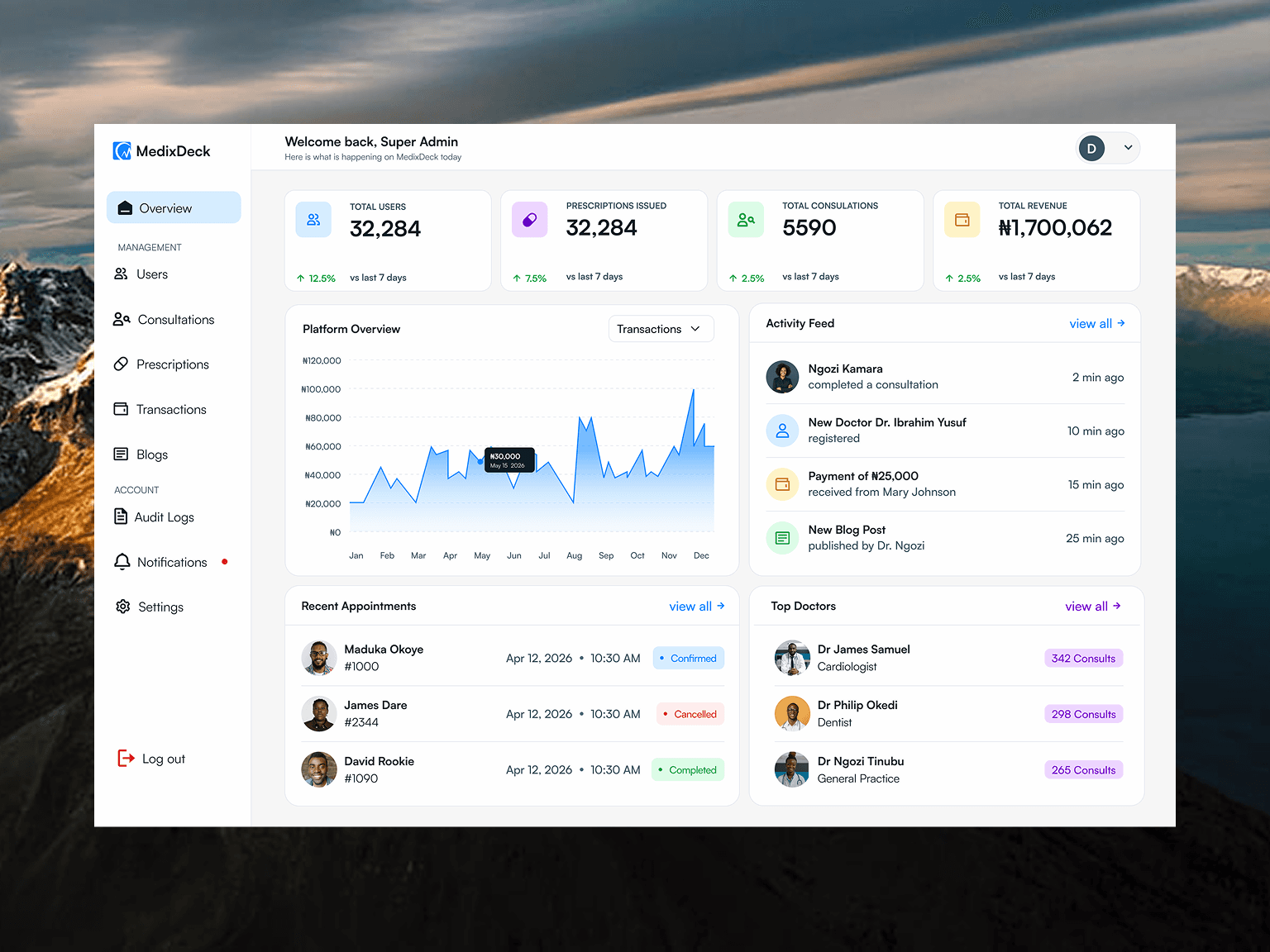Click the 342 Consults badge
The width and height of the screenshot is (1270, 952).
[x=1083, y=659]
